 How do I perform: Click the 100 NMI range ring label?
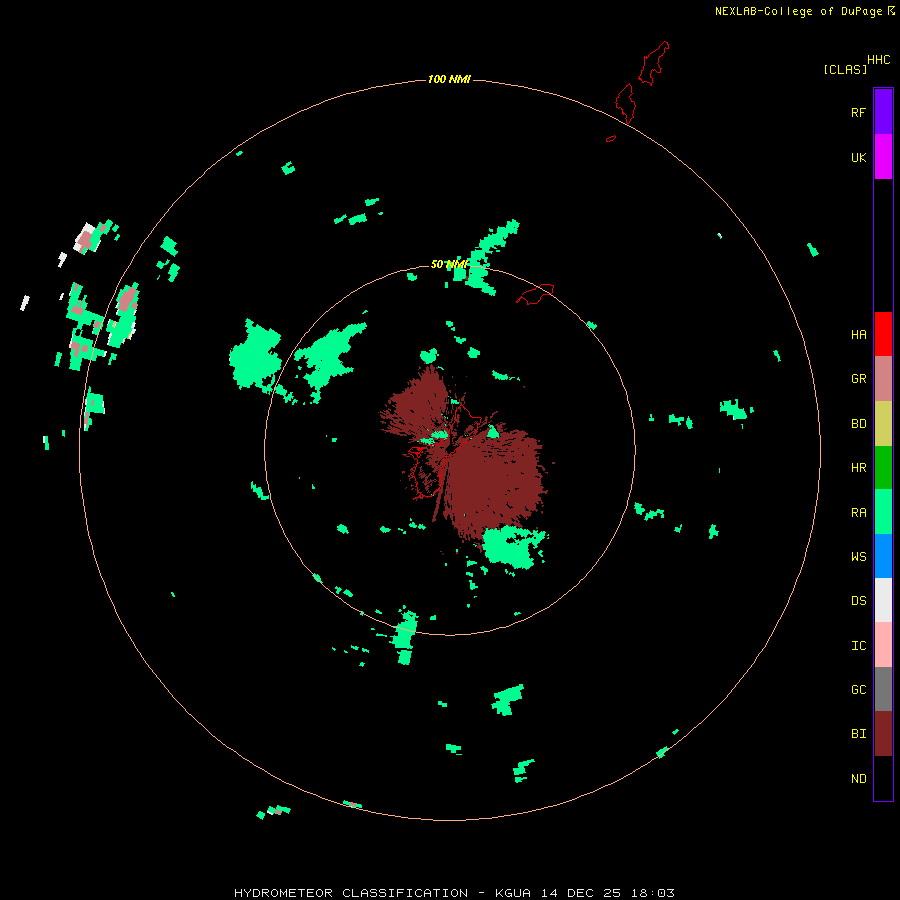pos(449,79)
